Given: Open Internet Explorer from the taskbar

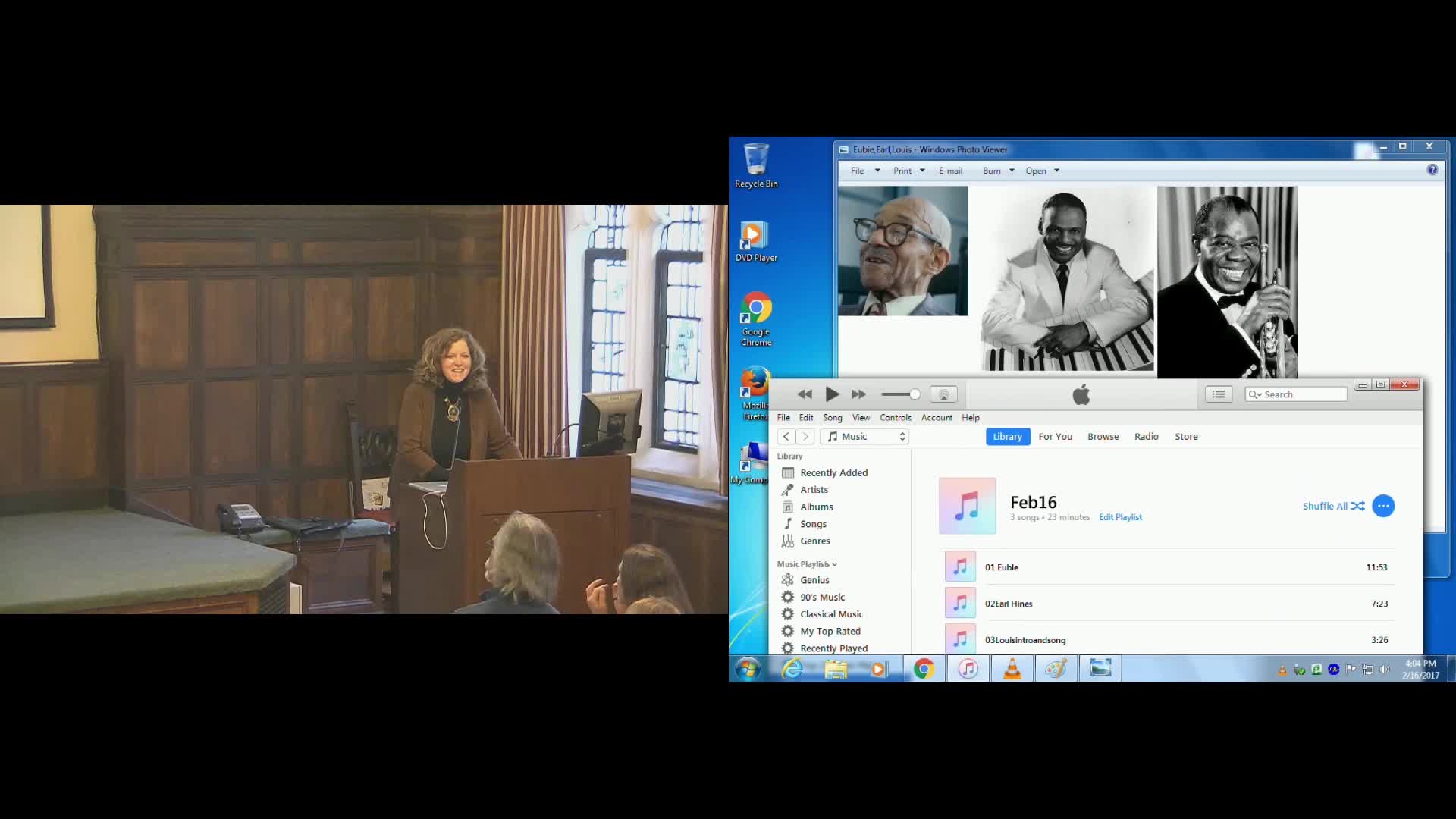Looking at the screenshot, I should 792,669.
